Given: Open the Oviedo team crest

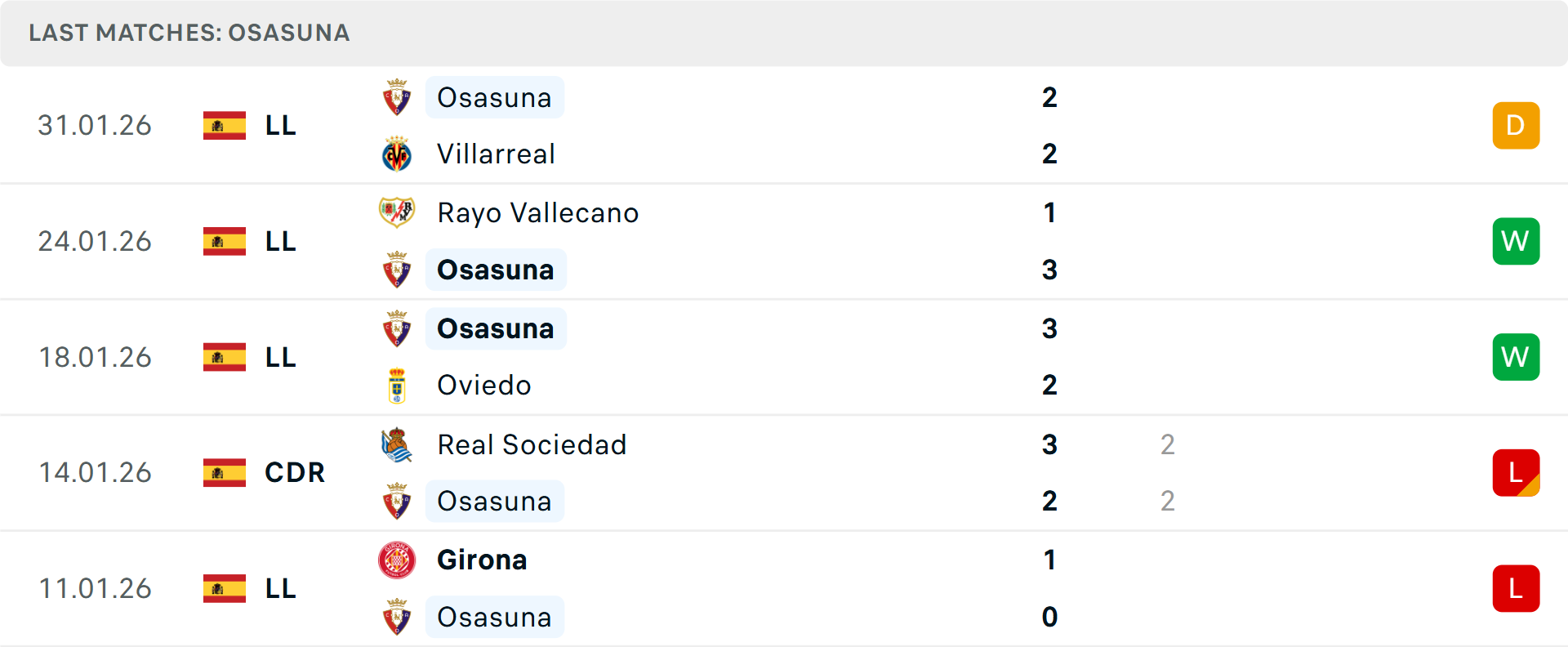Looking at the screenshot, I should pos(397,385).
